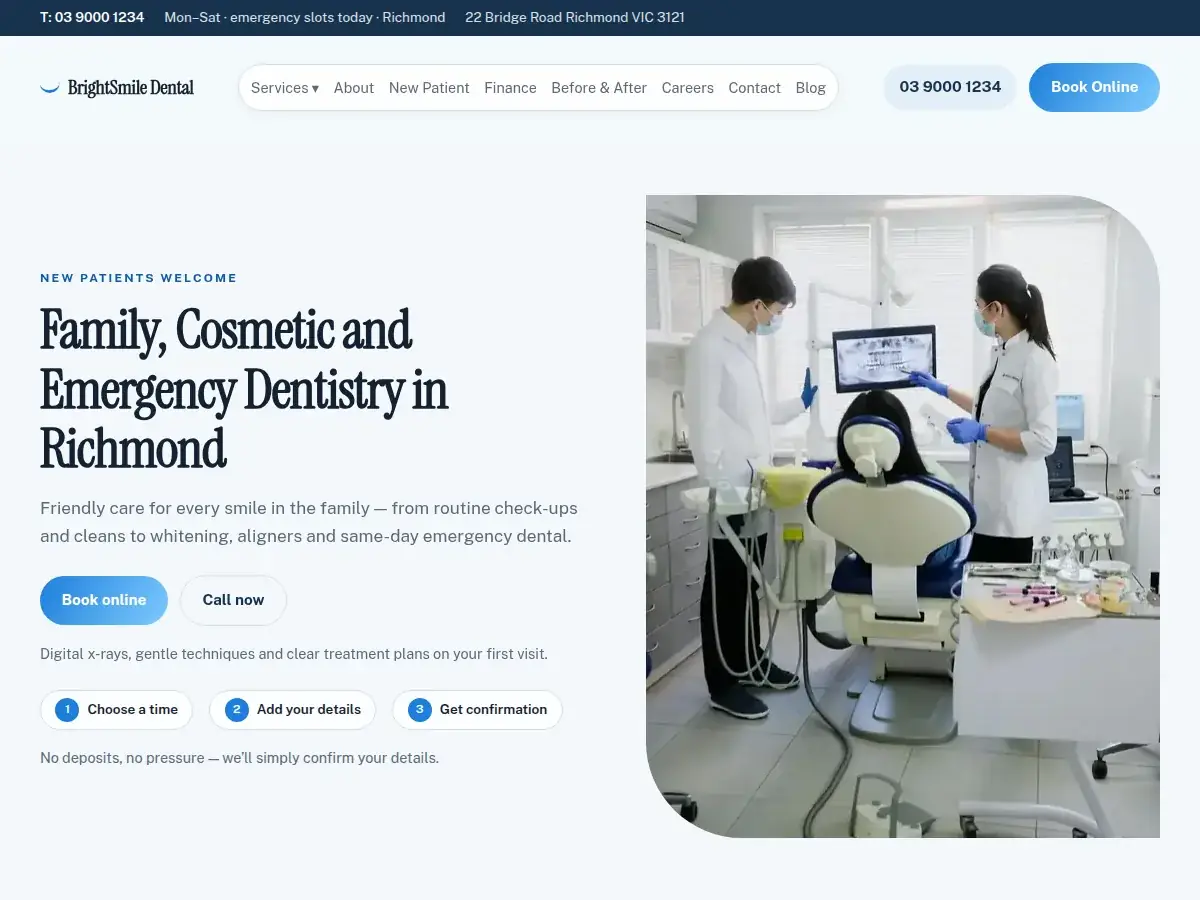Click the No deposits, no pressure note
Viewport: 1200px width, 900px height.
pos(239,758)
